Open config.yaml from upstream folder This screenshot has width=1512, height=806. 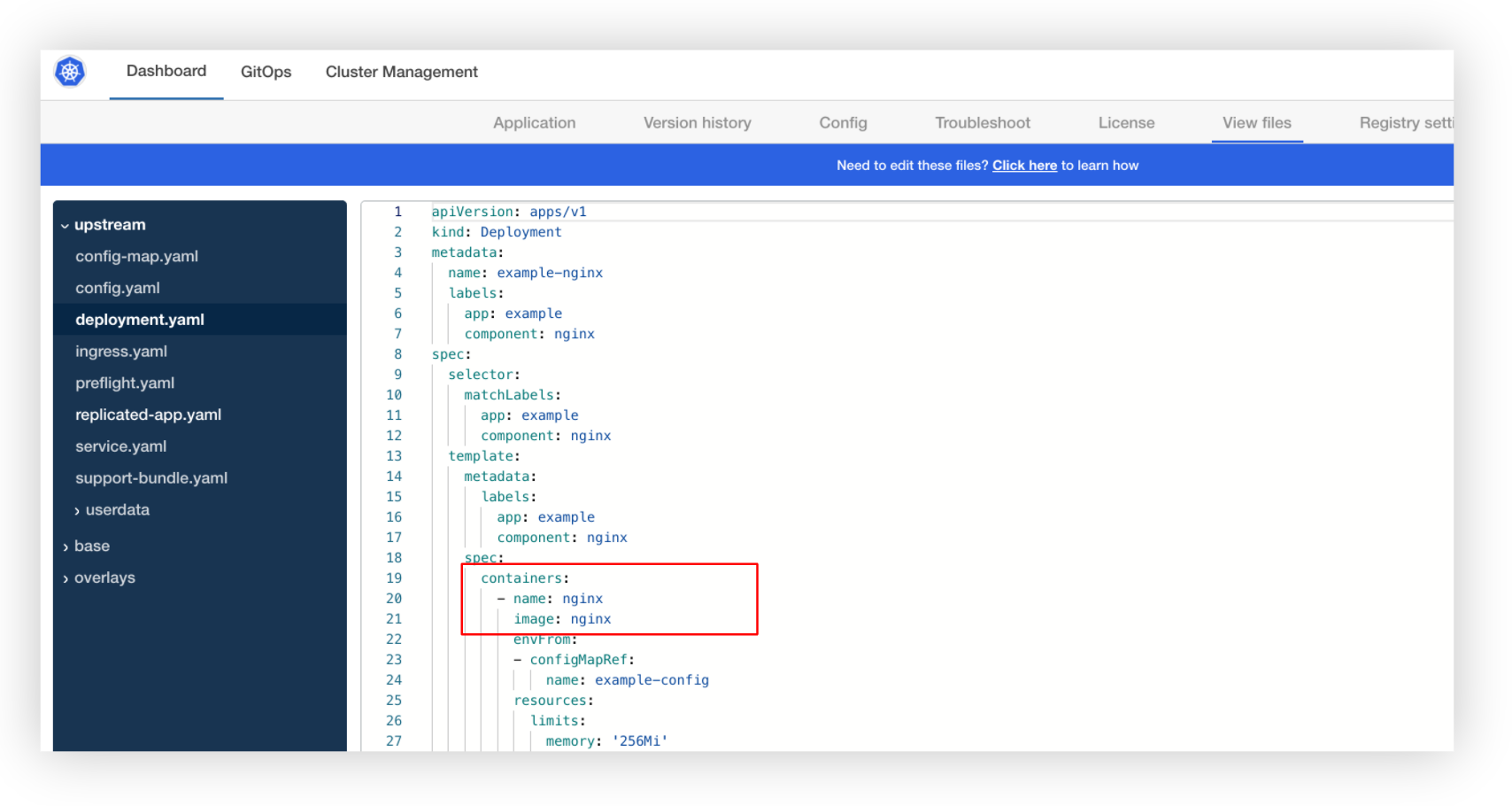point(118,288)
